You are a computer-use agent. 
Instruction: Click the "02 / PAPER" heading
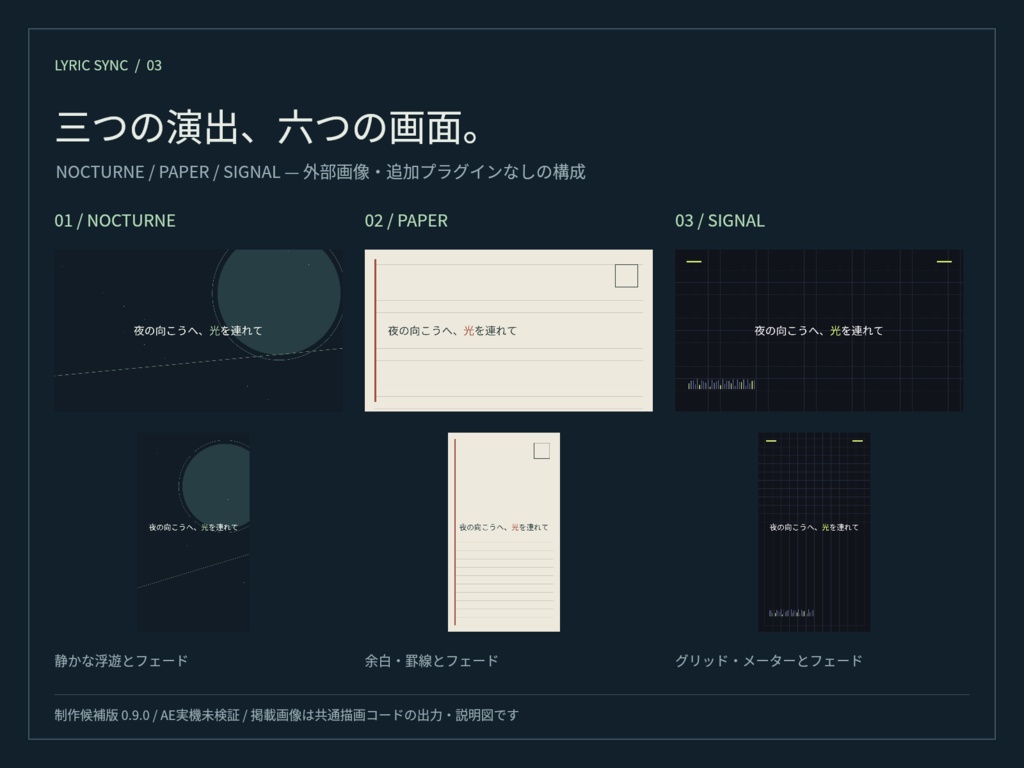[406, 221]
